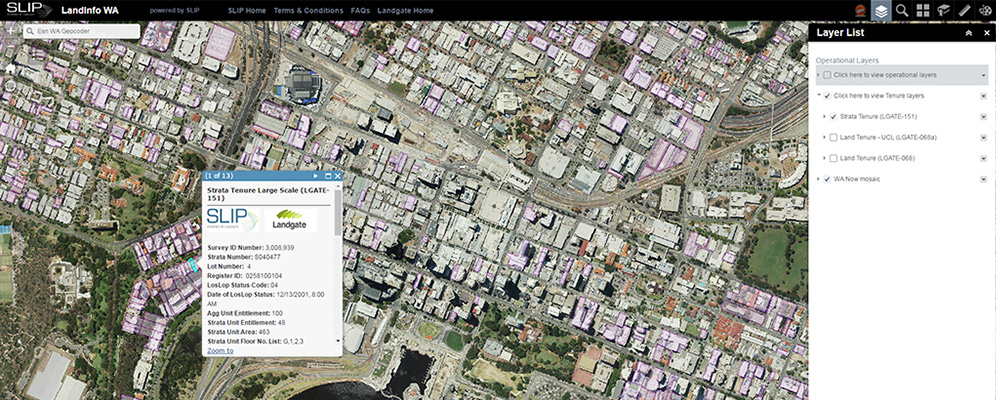Collapse the Tenure layers group arrow

818,96
